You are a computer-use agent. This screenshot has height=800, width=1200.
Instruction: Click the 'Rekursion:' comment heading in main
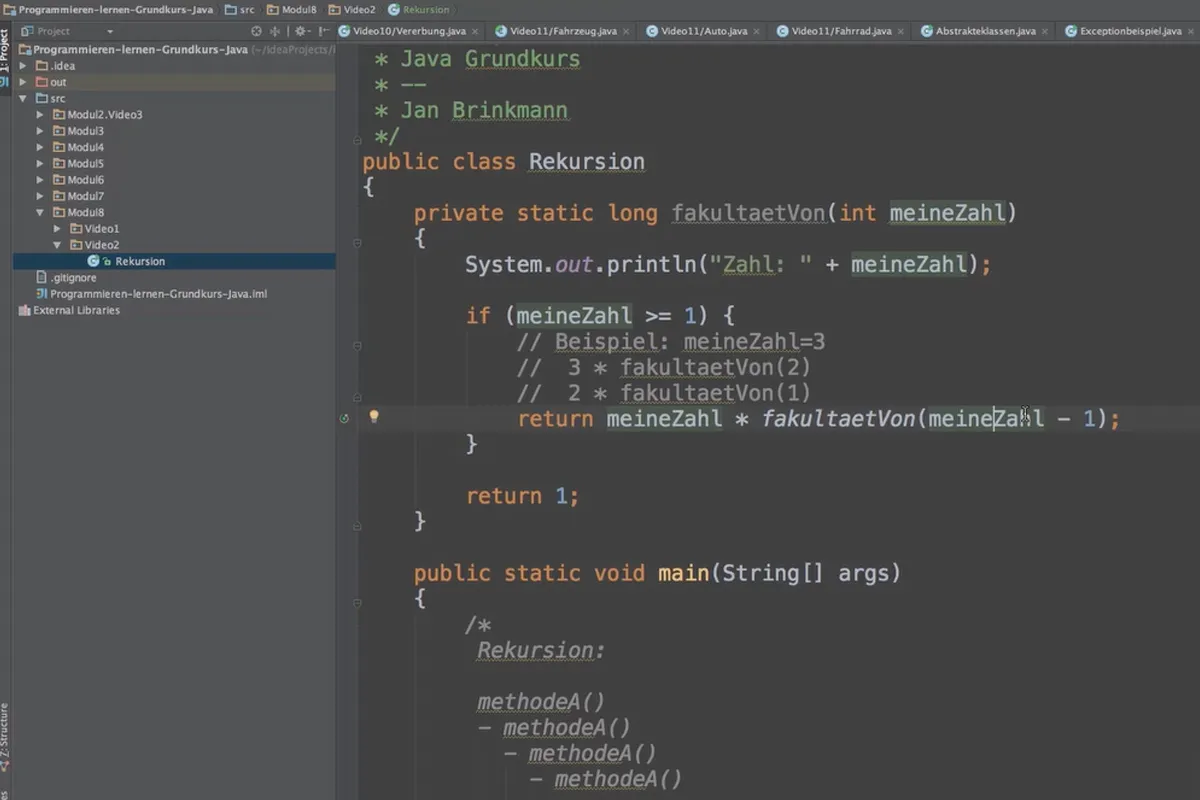pyautogui.click(x=541, y=650)
